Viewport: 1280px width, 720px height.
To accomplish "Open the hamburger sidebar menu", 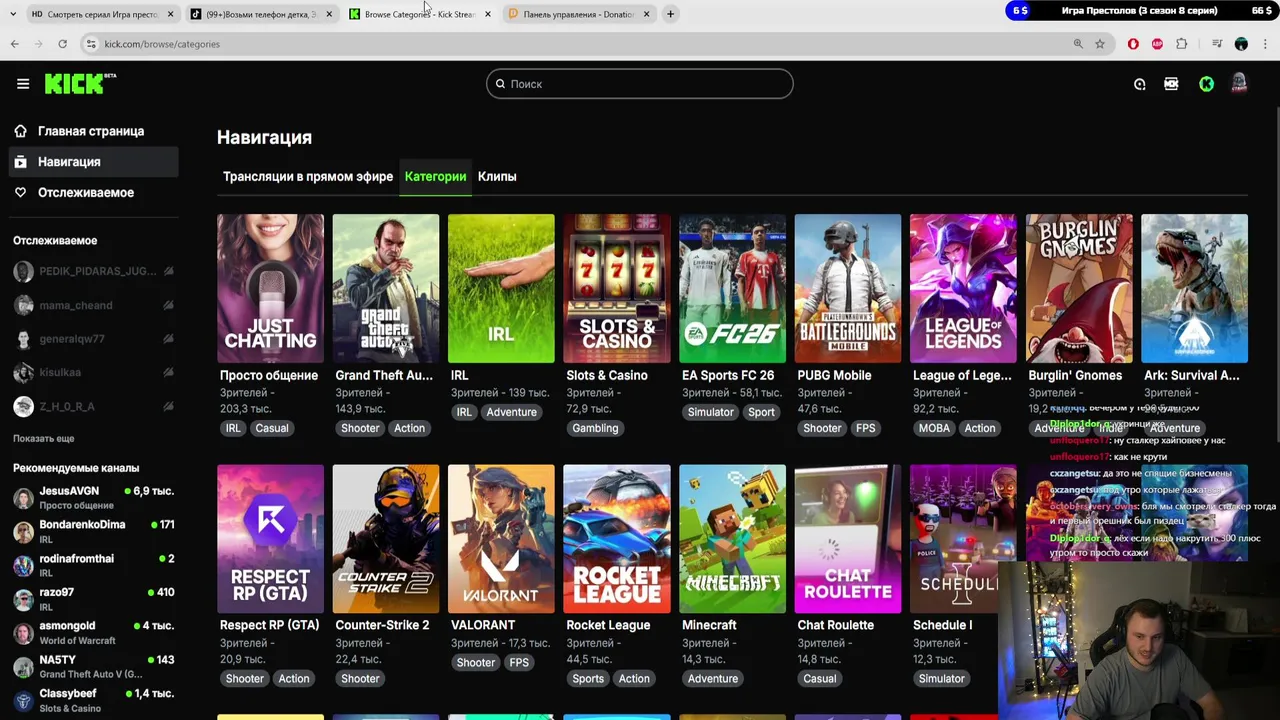I will [23, 84].
